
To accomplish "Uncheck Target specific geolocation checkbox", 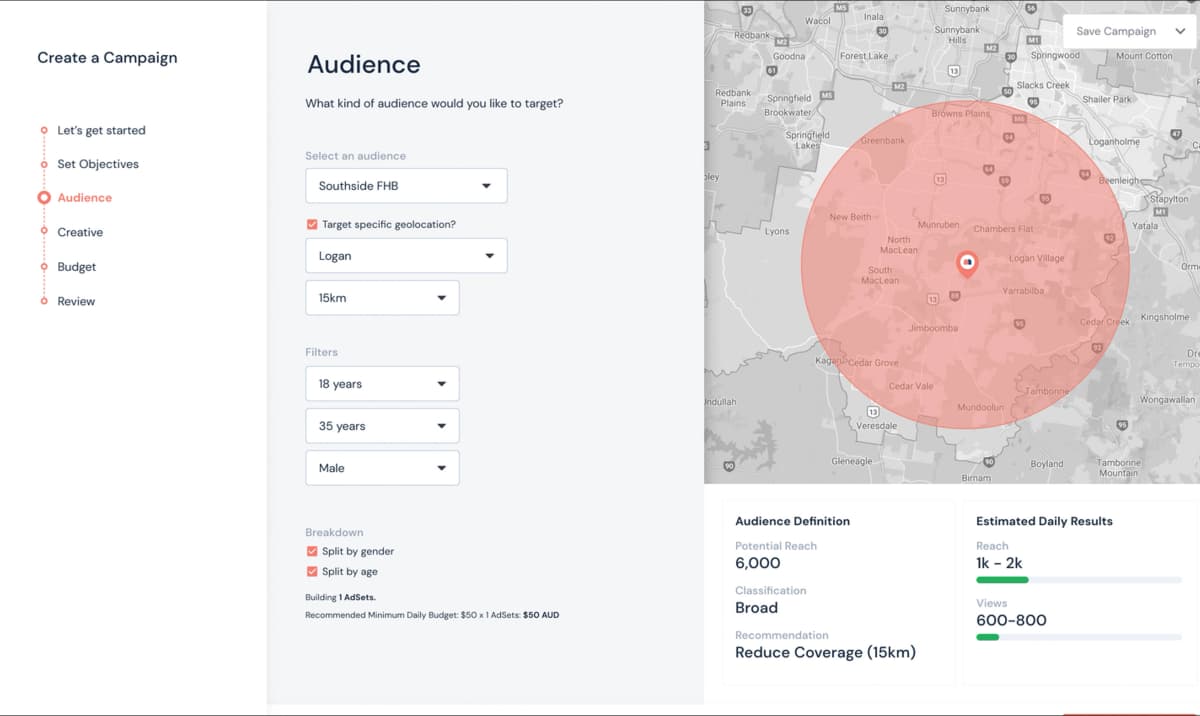I will pyautogui.click(x=312, y=225).
